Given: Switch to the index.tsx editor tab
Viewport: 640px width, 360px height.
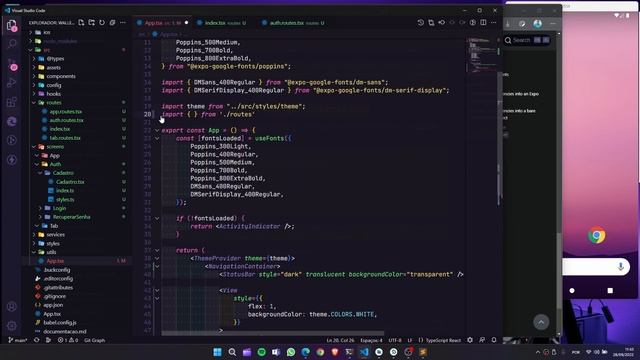Looking at the screenshot, I should click(222, 23).
